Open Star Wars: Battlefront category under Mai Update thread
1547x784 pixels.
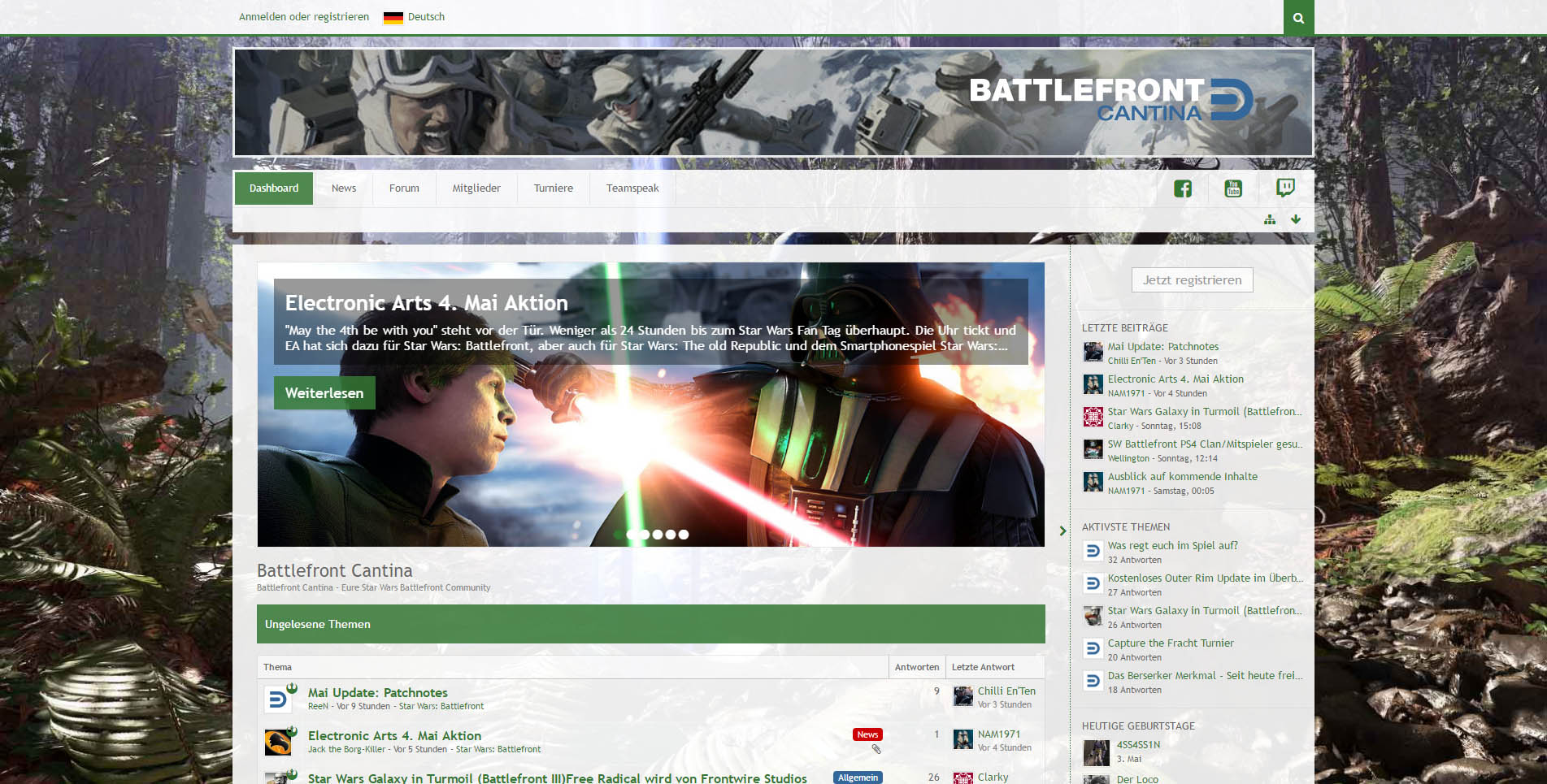[x=441, y=707]
